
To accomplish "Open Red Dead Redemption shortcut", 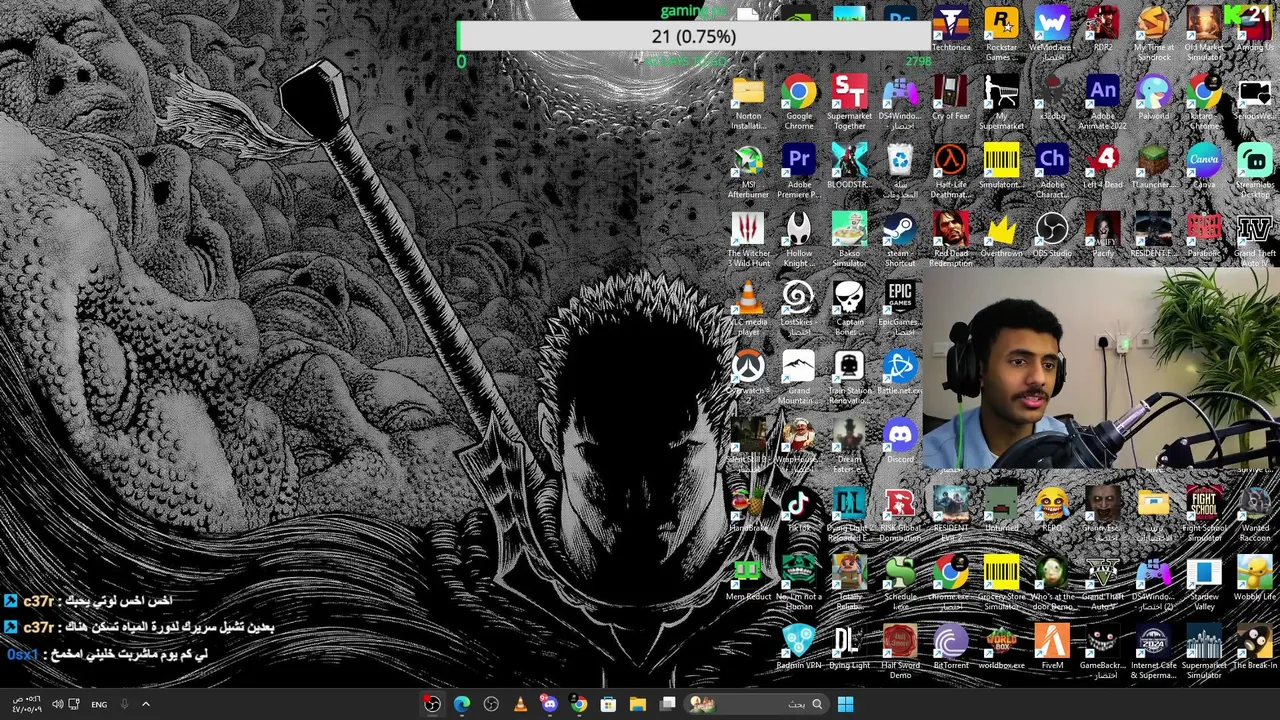I will tap(950, 240).
